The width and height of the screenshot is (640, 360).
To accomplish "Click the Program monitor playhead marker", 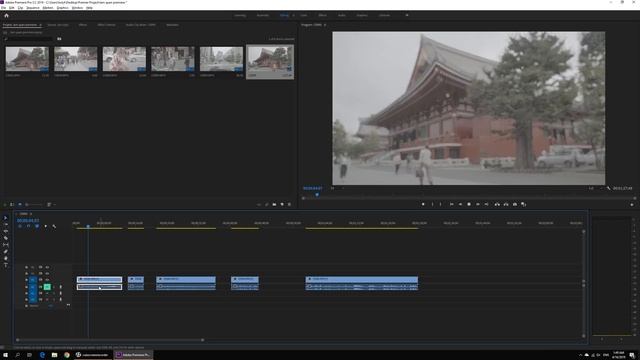I will [x=317, y=195].
